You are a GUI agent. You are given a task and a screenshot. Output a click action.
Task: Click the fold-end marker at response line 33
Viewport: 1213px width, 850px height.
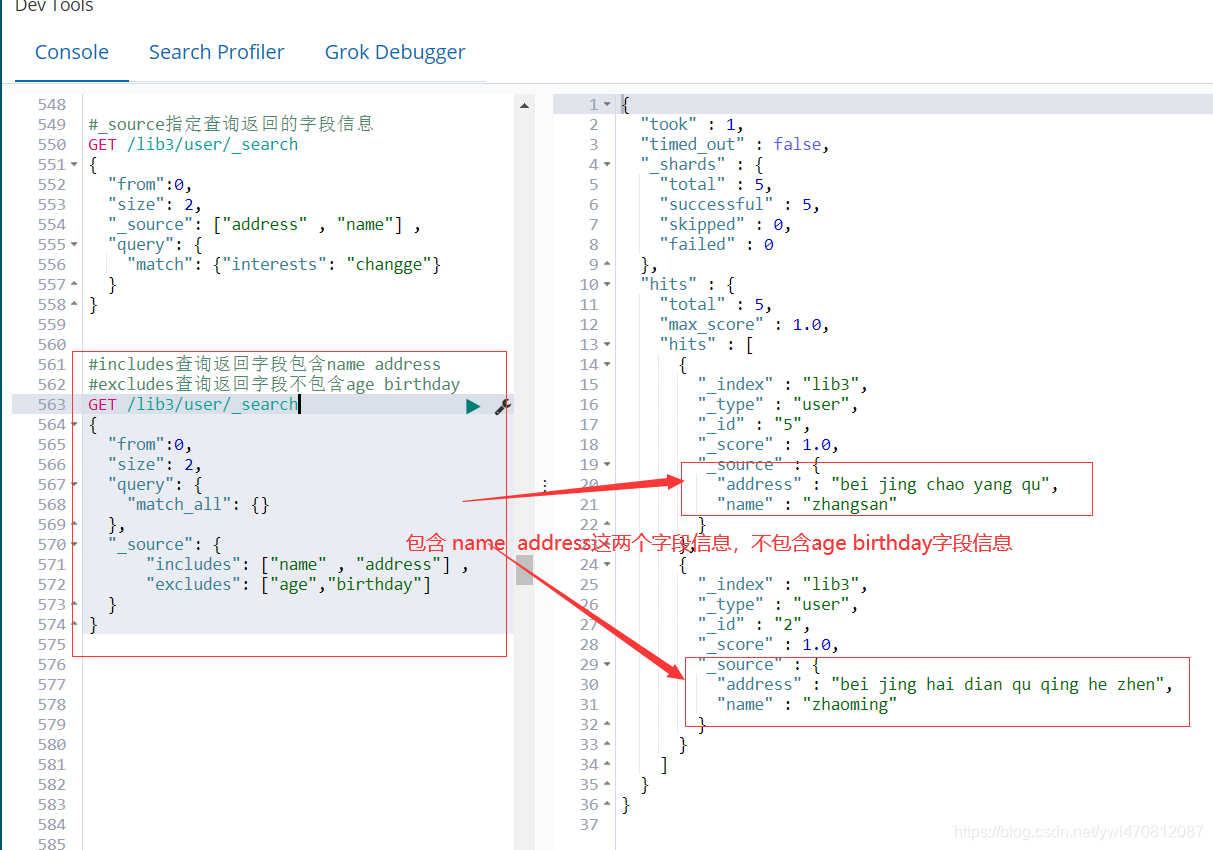pos(607,745)
